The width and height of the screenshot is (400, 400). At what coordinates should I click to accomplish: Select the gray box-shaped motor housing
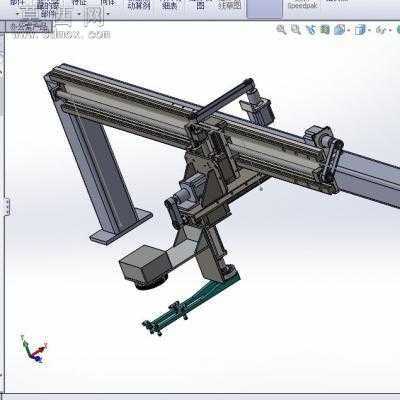144,263
